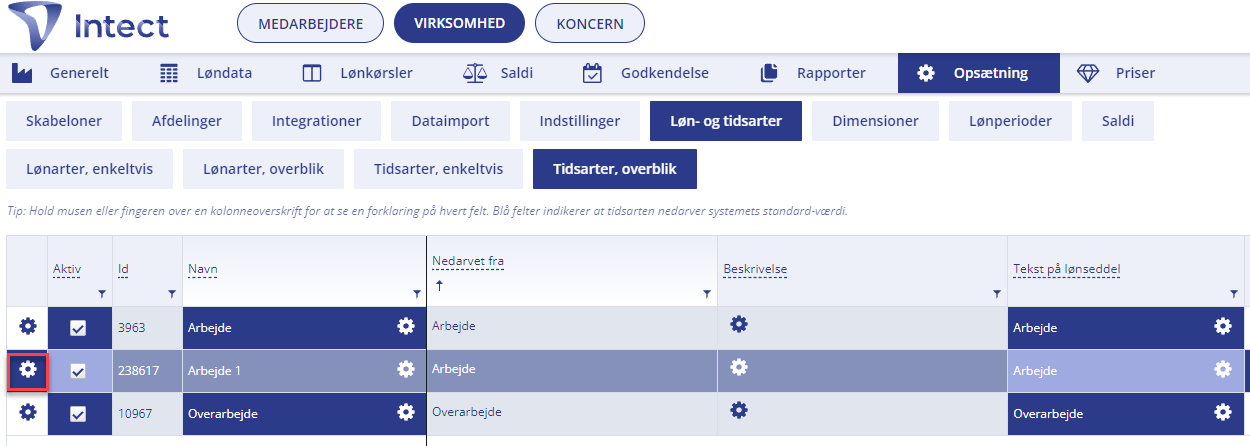Toggle Aktiv checkbox for Arbejde 1
The width and height of the screenshot is (1250, 446).
[78, 371]
